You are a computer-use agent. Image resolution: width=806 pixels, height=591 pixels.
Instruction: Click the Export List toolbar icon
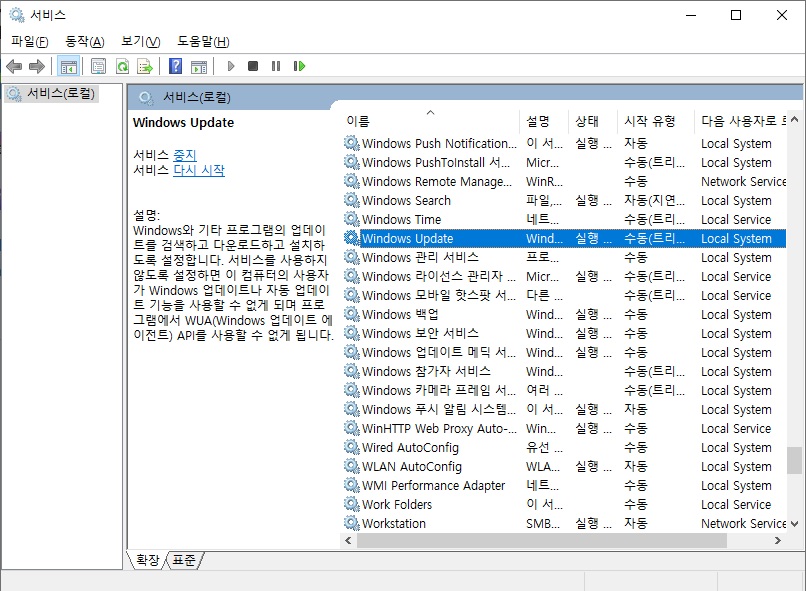(145, 66)
